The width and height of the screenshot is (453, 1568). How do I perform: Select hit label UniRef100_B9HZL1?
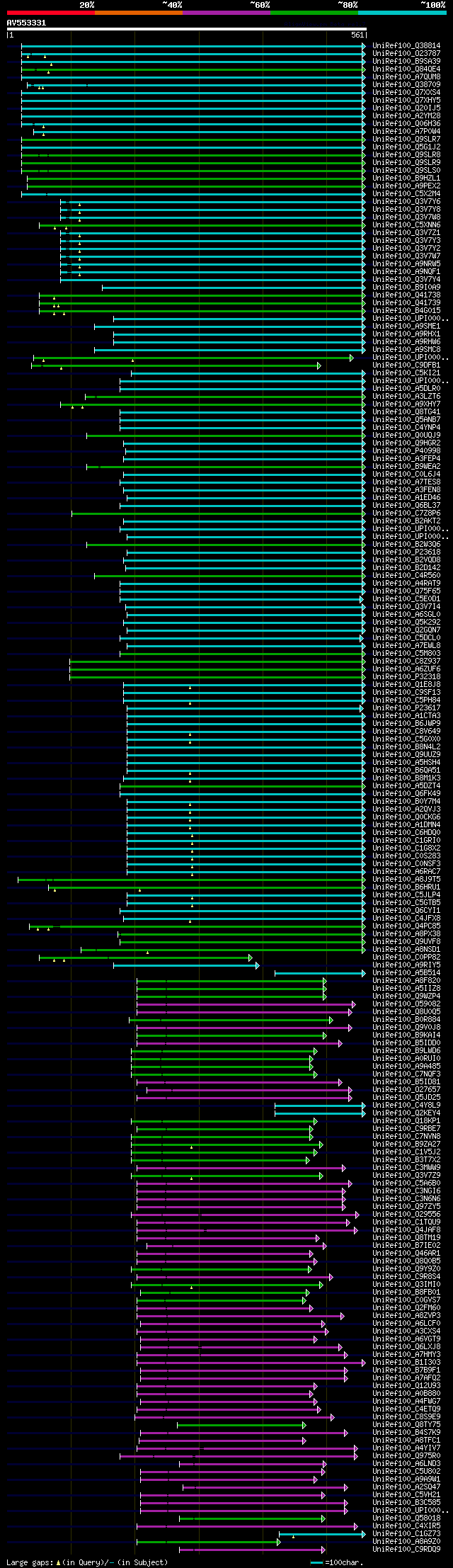[406, 178]
